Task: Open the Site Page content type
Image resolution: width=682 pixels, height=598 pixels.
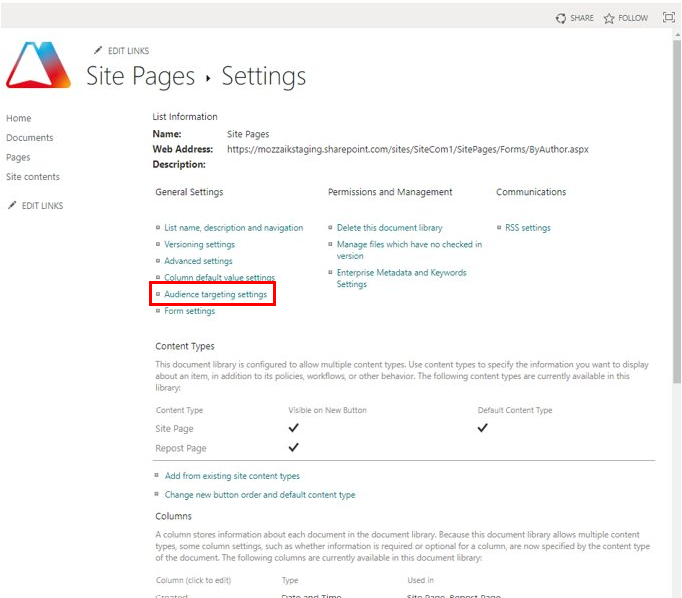Action: pos(174,429)
